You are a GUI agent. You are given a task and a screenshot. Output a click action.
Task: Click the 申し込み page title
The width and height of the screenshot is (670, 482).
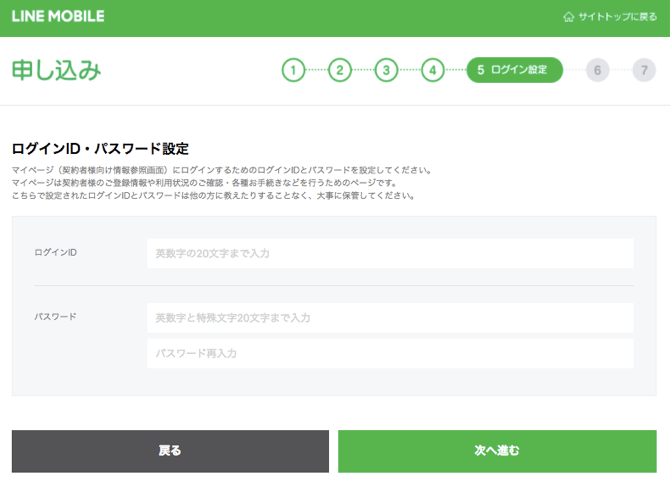click(x=56, y=71)
